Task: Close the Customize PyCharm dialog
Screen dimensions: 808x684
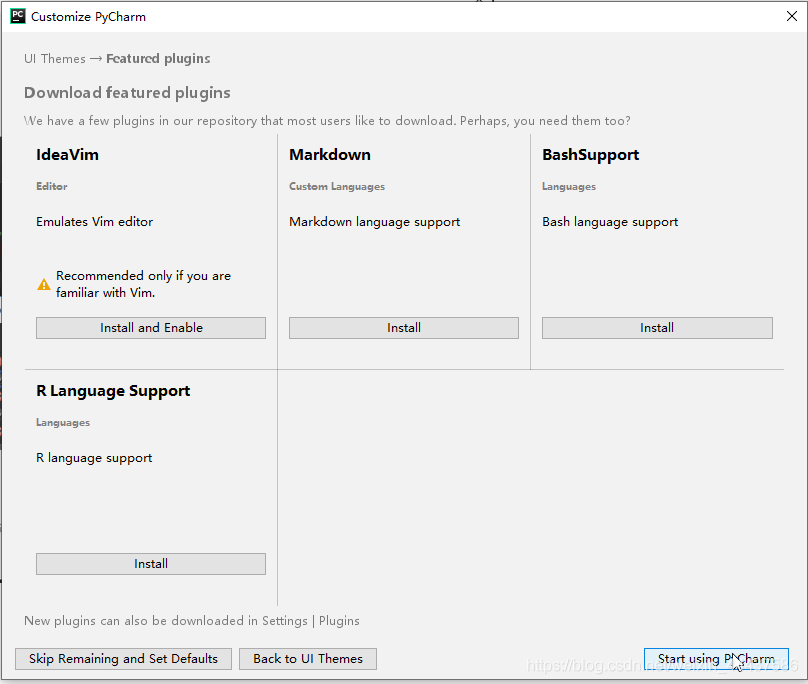Action: [x=792, y=16]
